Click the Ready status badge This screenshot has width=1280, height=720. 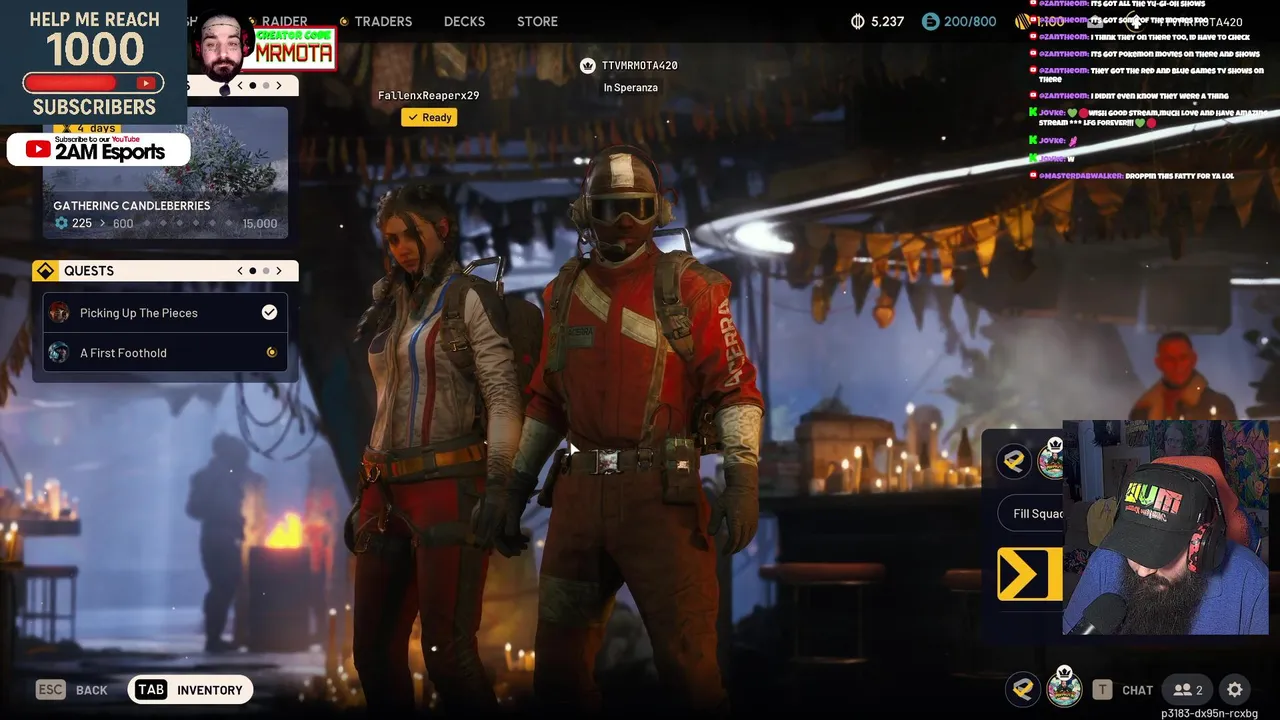[429, 117]
